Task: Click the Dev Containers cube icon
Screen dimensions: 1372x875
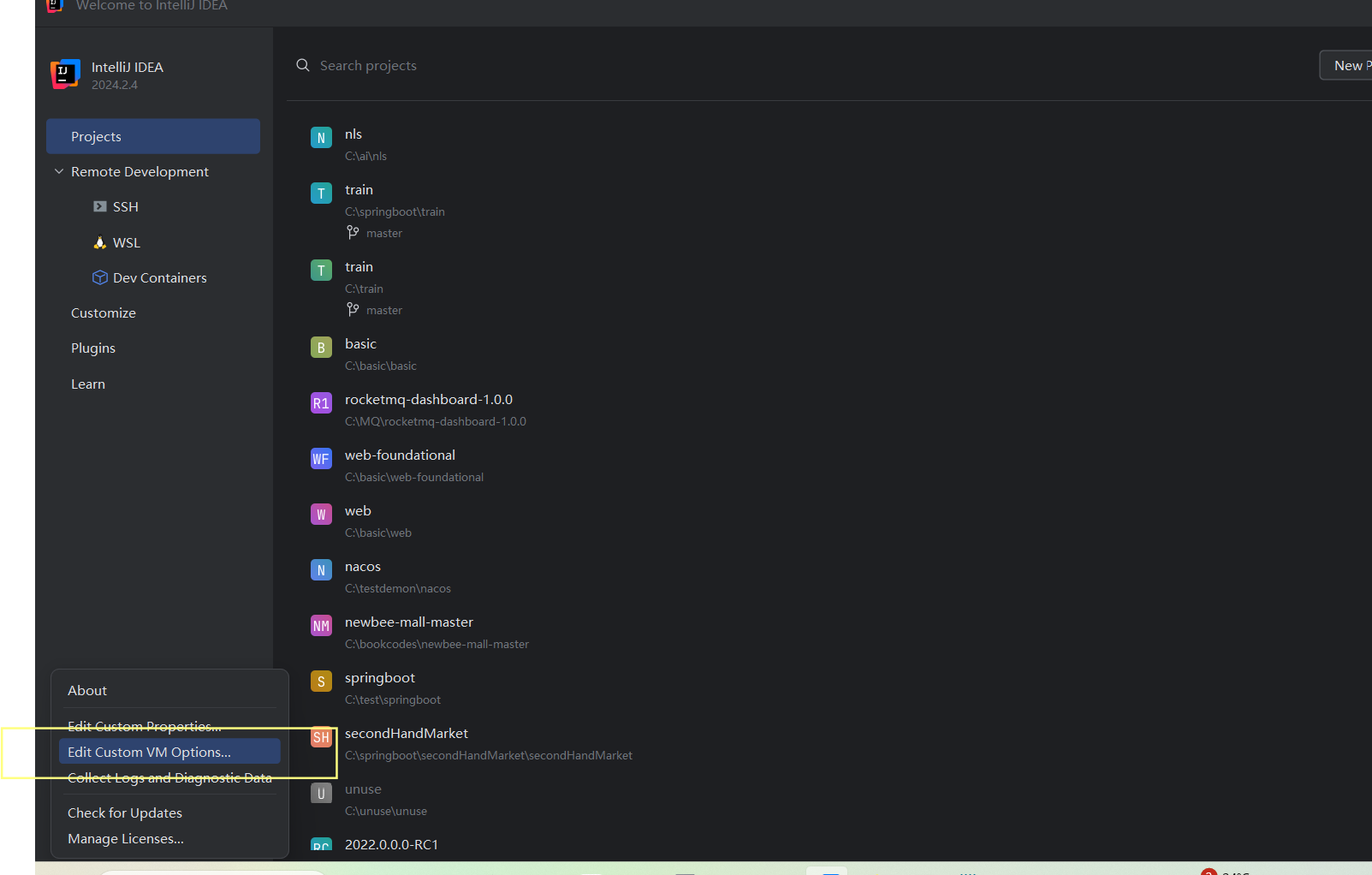Action: pyautogui.click(x=100, y=277)
